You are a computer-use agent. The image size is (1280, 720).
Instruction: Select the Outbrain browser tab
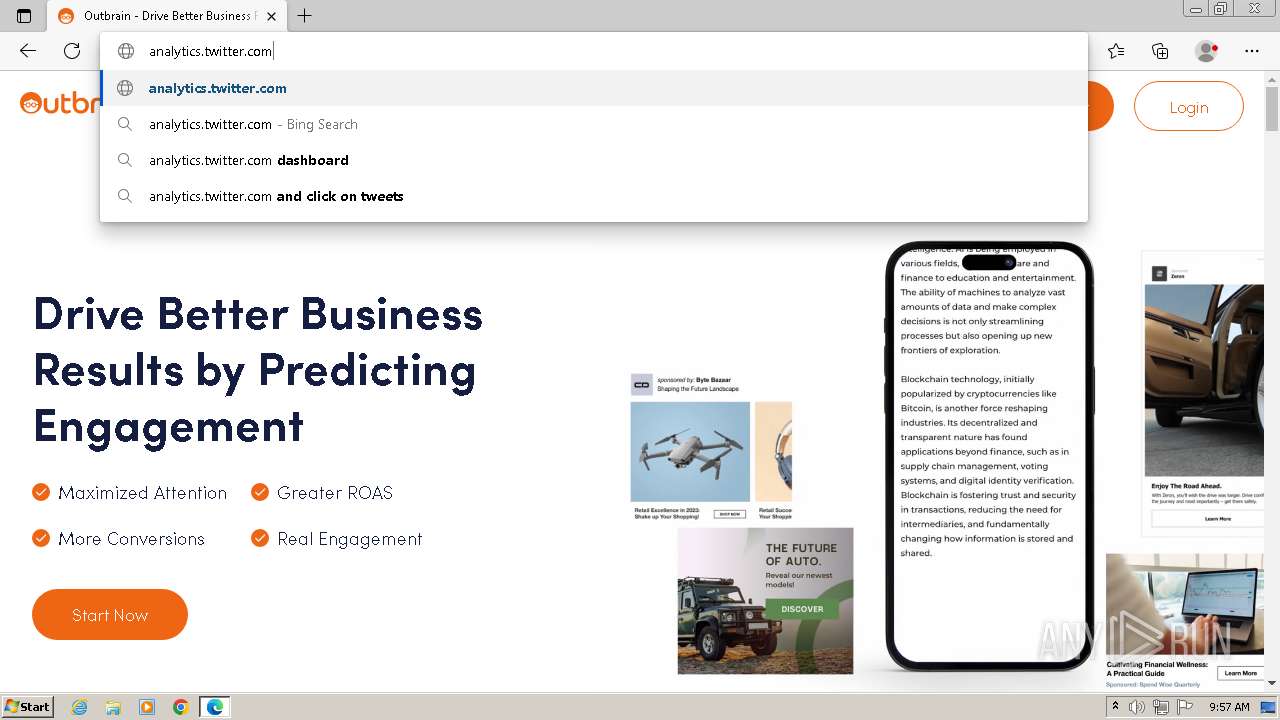(x=165, y=16)
